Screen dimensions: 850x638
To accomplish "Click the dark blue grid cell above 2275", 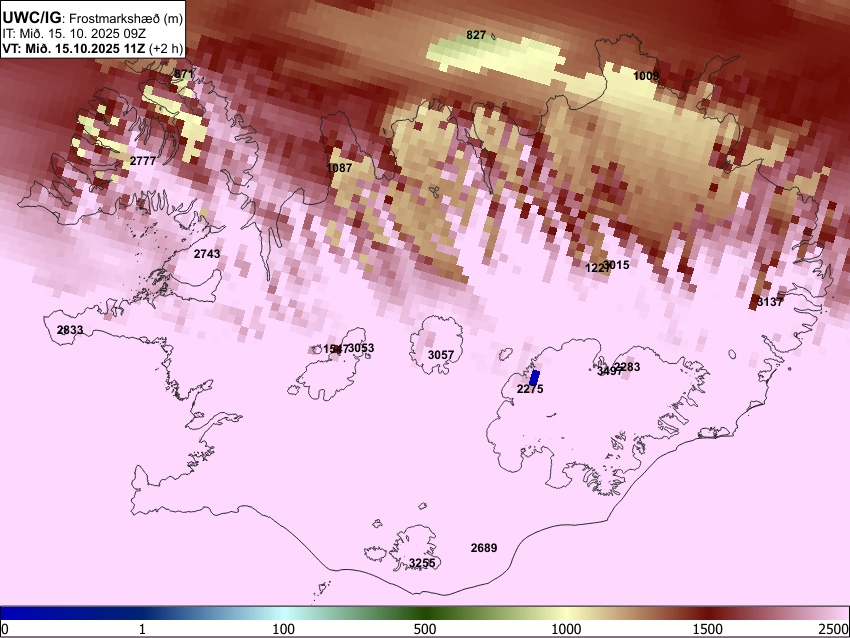I will (x=535, y=378).
